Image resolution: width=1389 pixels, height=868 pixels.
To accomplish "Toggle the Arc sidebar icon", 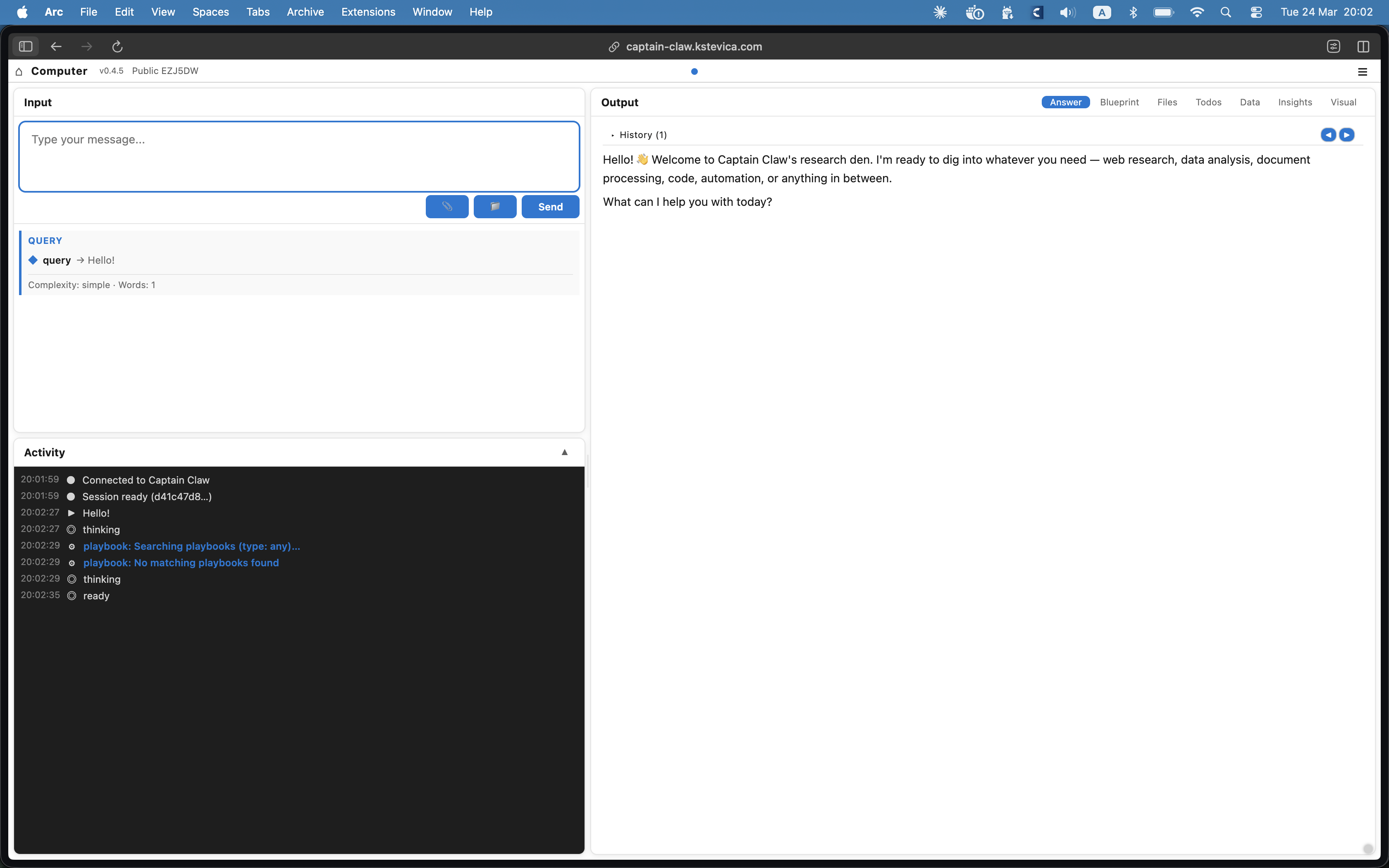I will pyautogui.click(x=25, y=46).
